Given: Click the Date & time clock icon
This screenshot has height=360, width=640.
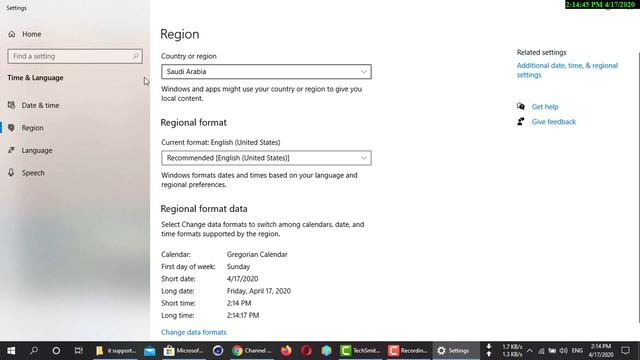Looking at the screenshot, I should 11,105.
